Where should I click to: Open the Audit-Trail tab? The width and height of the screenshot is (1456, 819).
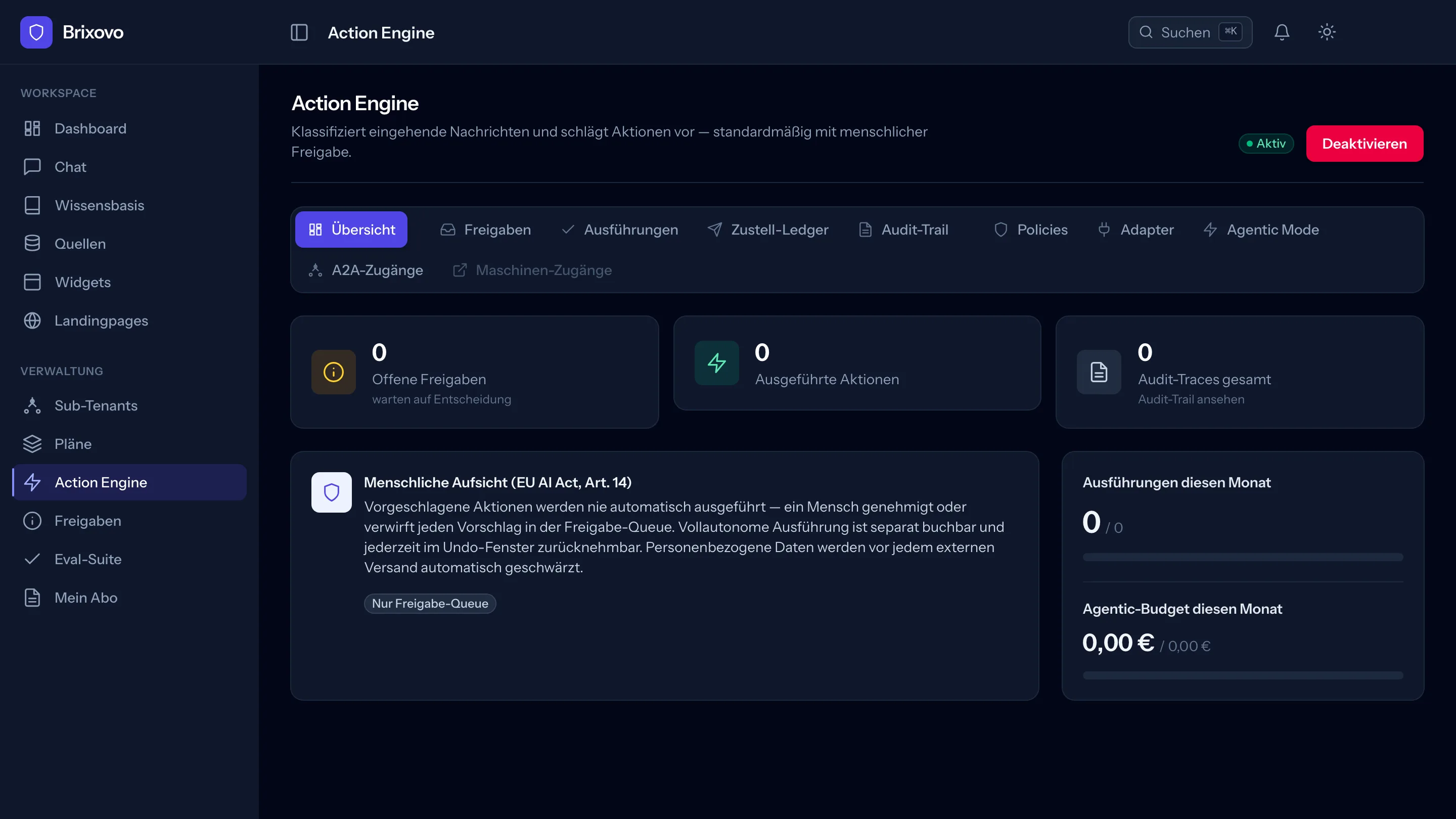(903, 230)
